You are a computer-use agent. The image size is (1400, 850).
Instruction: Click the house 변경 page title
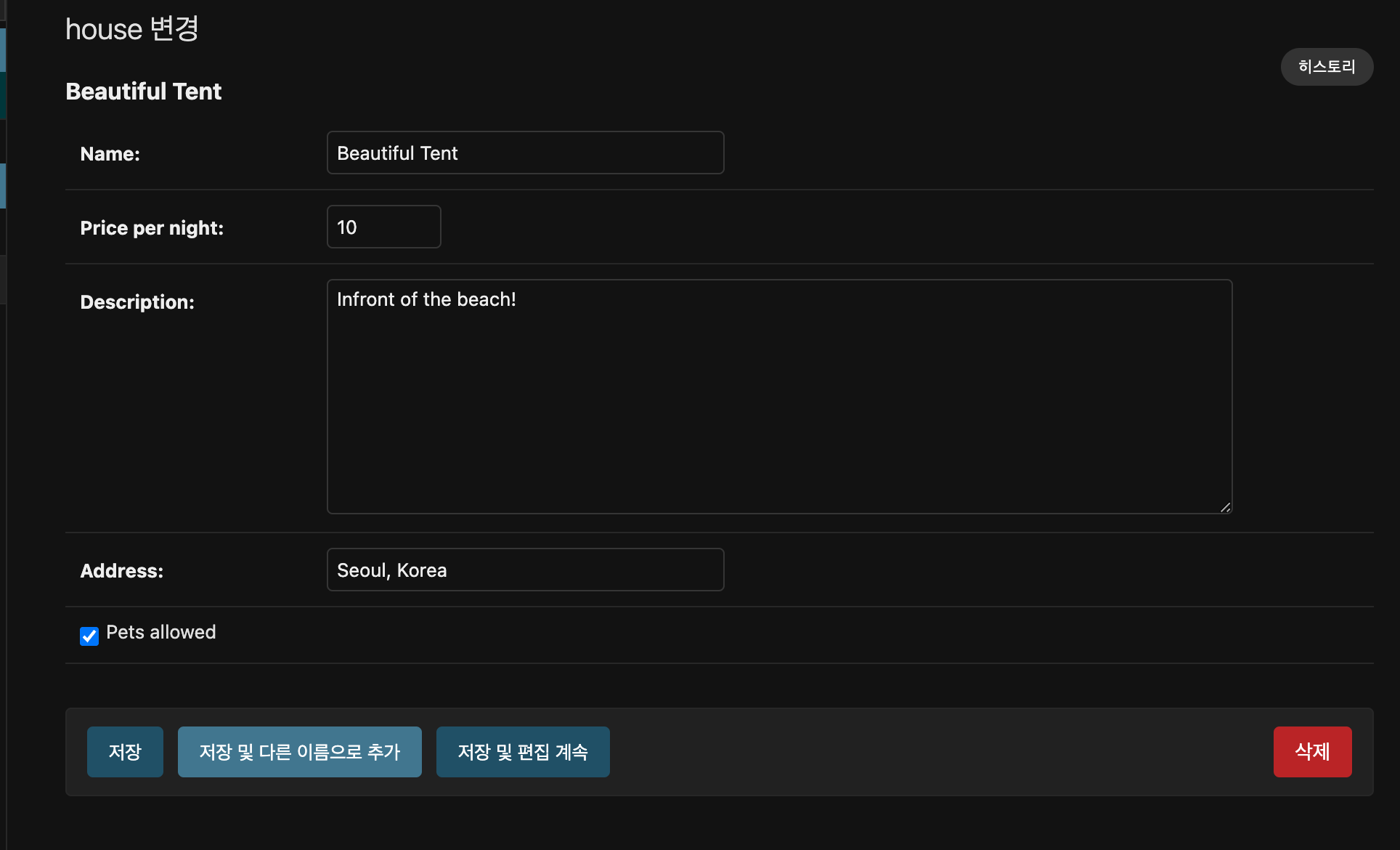[x=131, y=29]
